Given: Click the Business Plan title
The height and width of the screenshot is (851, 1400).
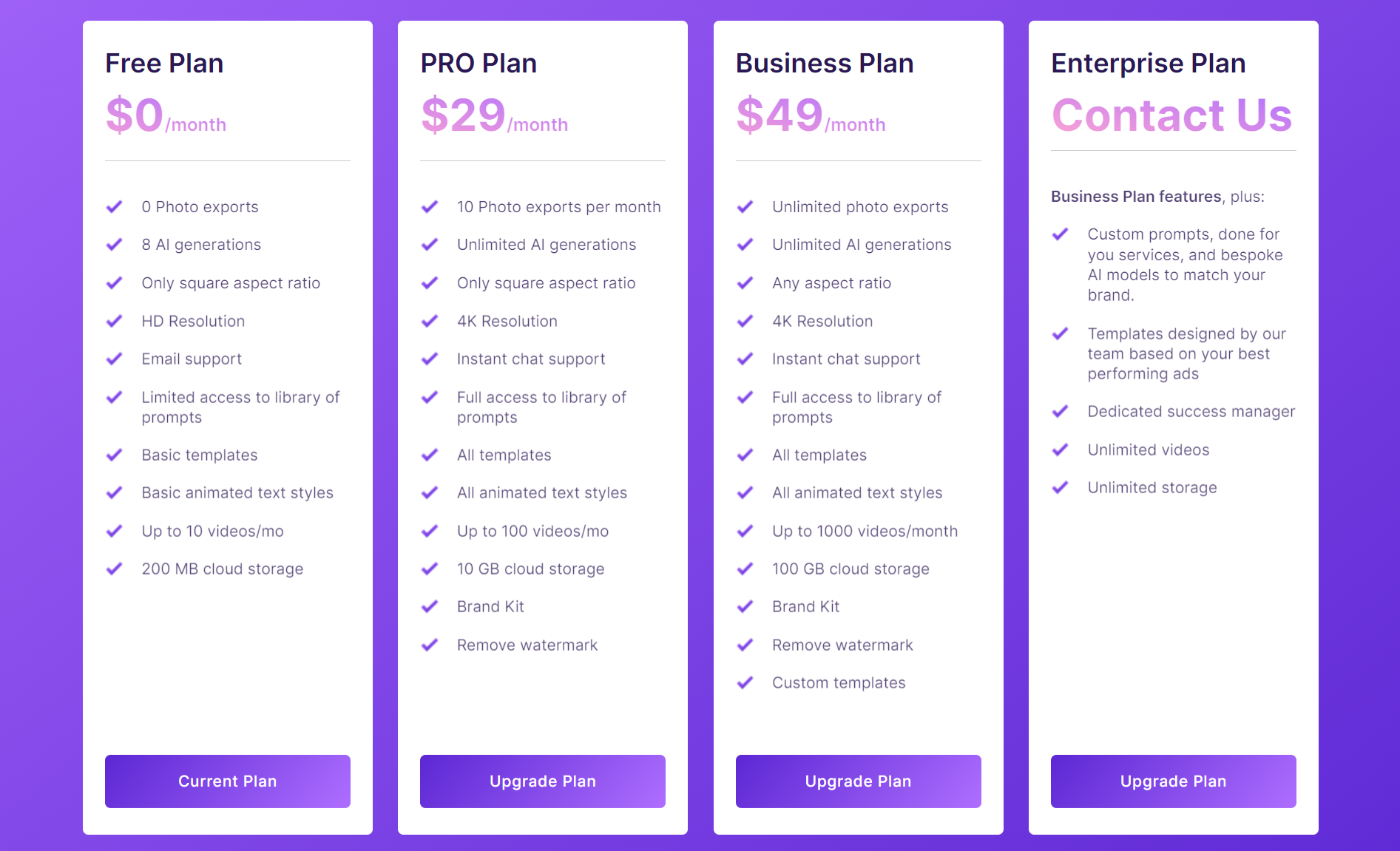Looking at the screenshot, I should point(825,64).
